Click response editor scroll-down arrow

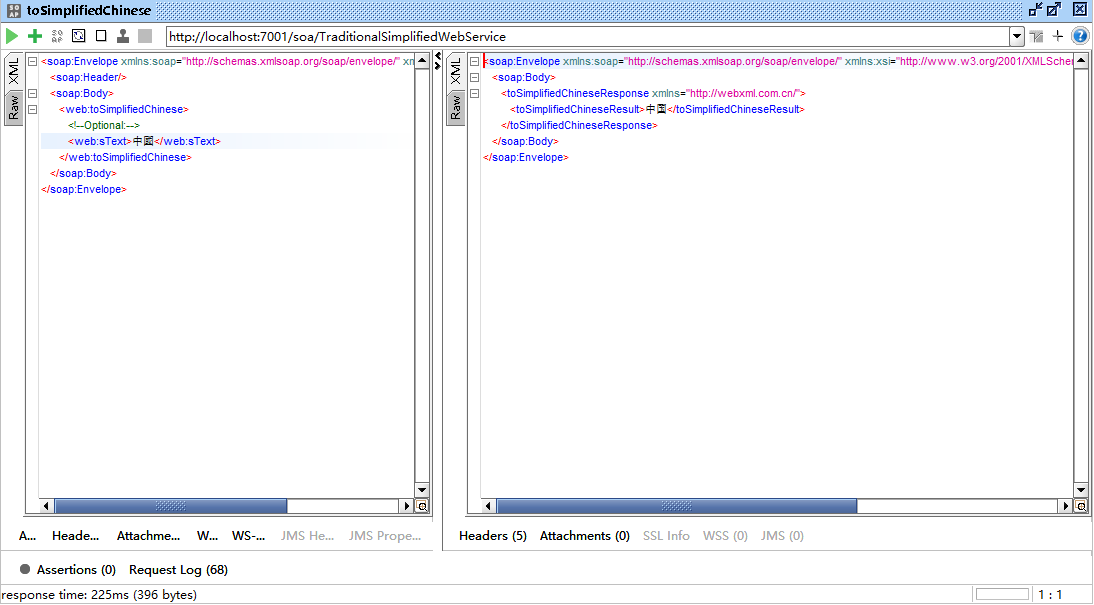point(1081,490)
